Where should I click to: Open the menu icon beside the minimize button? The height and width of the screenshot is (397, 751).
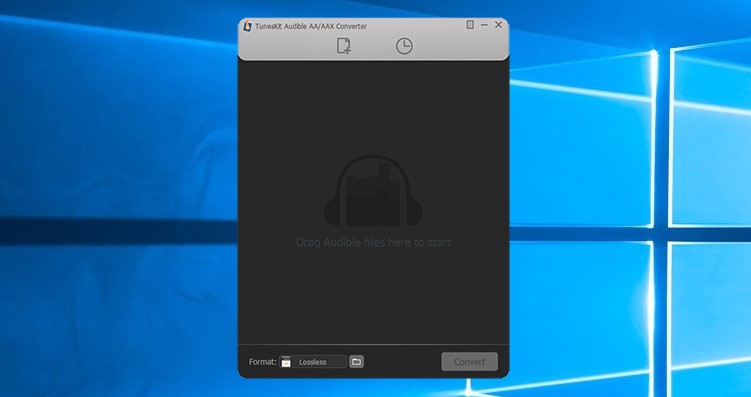[470, 24]
